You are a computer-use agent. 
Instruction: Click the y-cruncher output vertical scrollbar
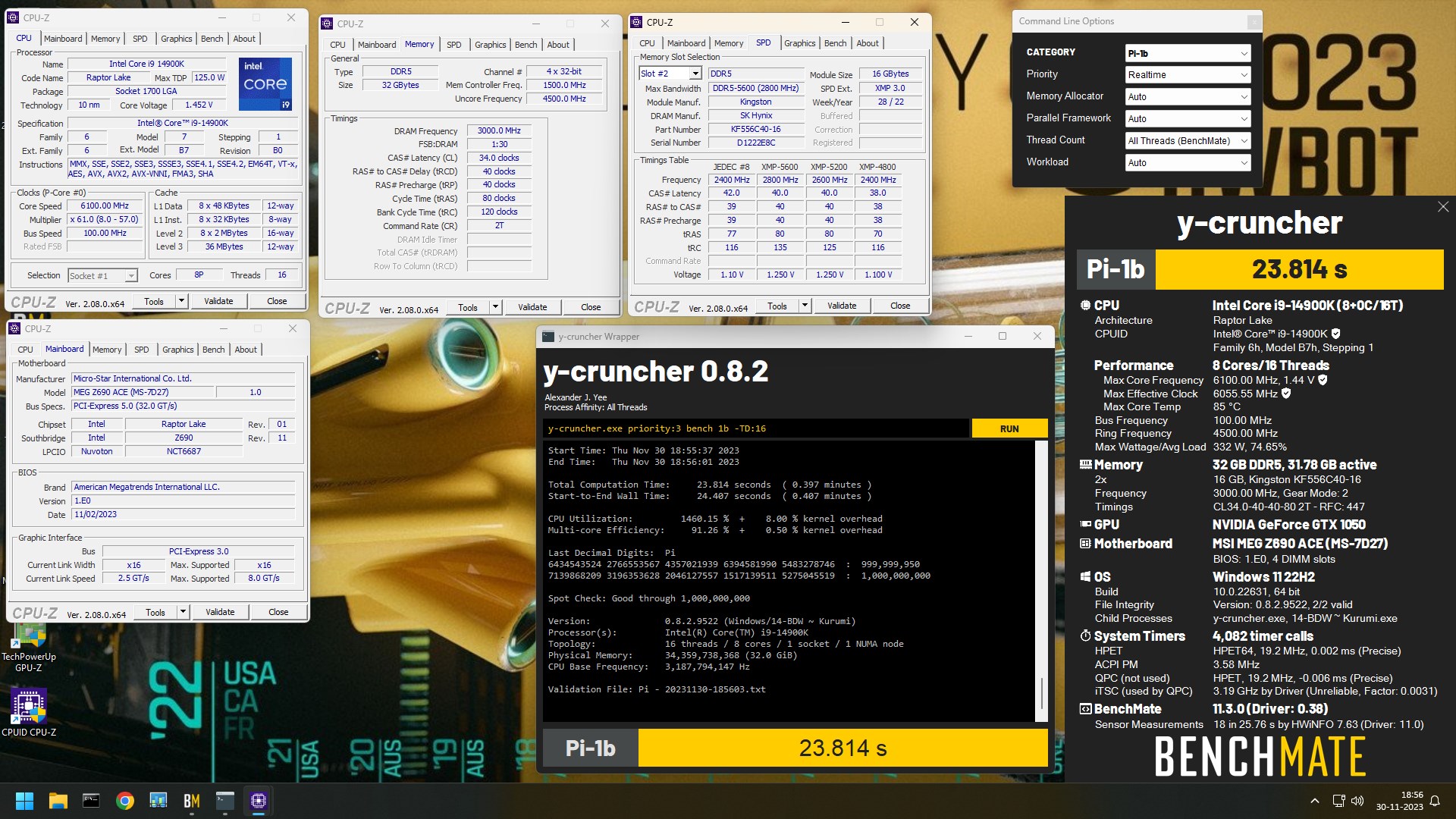coord(1042,580)
